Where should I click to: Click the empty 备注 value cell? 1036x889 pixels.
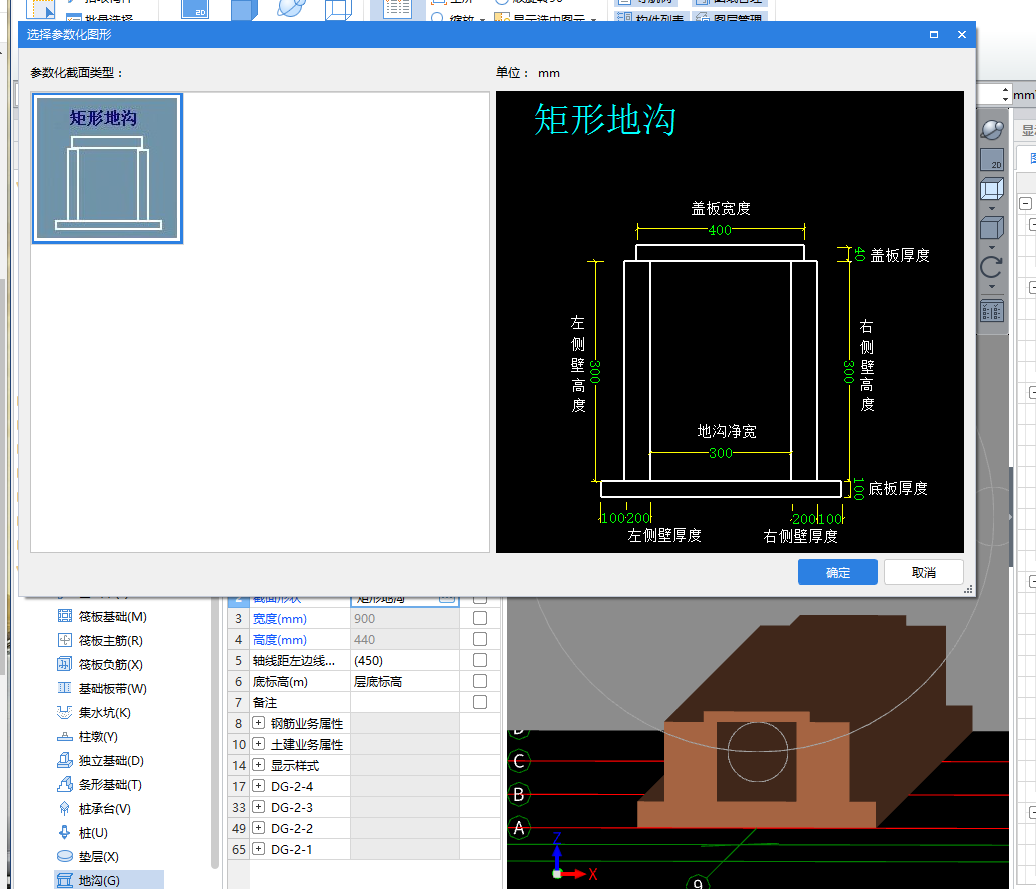coord(404,703)
